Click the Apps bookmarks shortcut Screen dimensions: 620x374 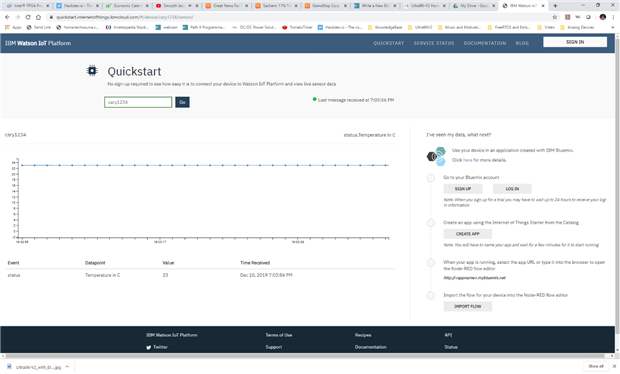13,27
